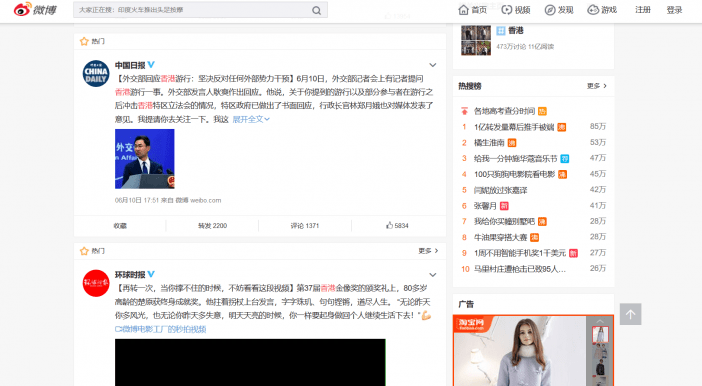The height and width of the screenshot is (386, 702).
Task: Click the 发现 compass icon
Action: click(550, 10)
